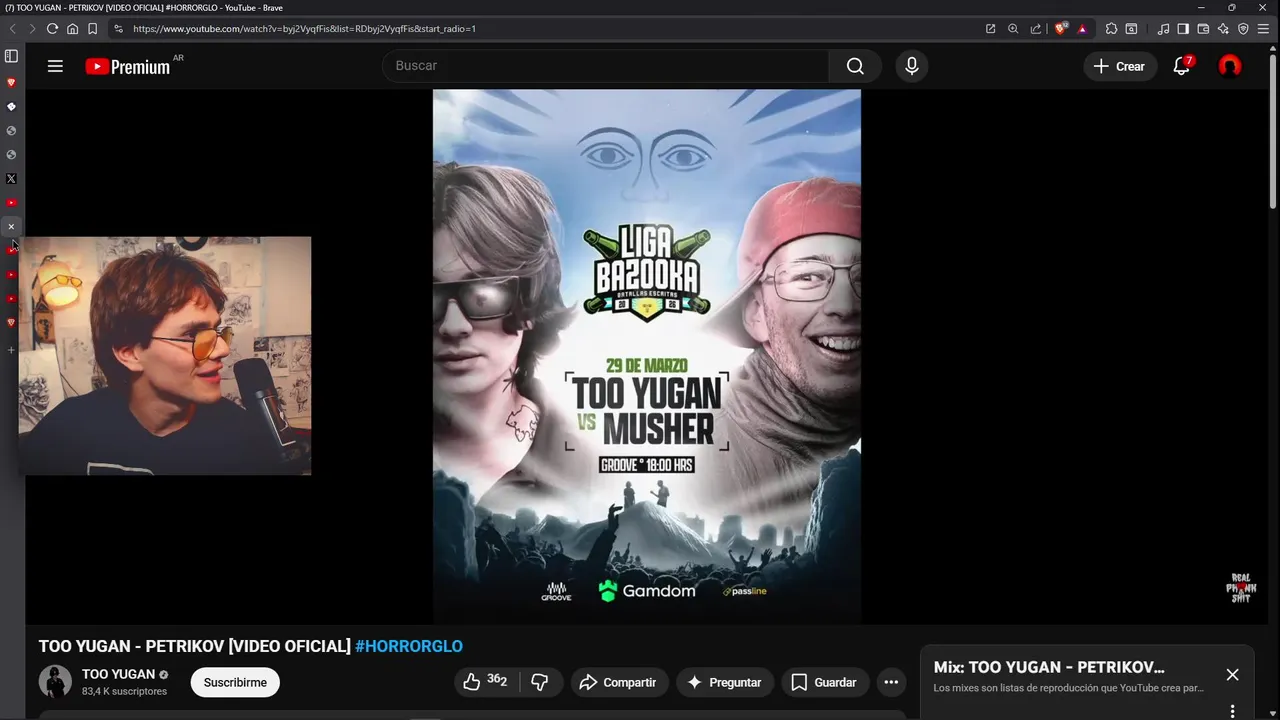Click the video player to pause
The height and width of the screenshot is (720, 1280).
646,357
